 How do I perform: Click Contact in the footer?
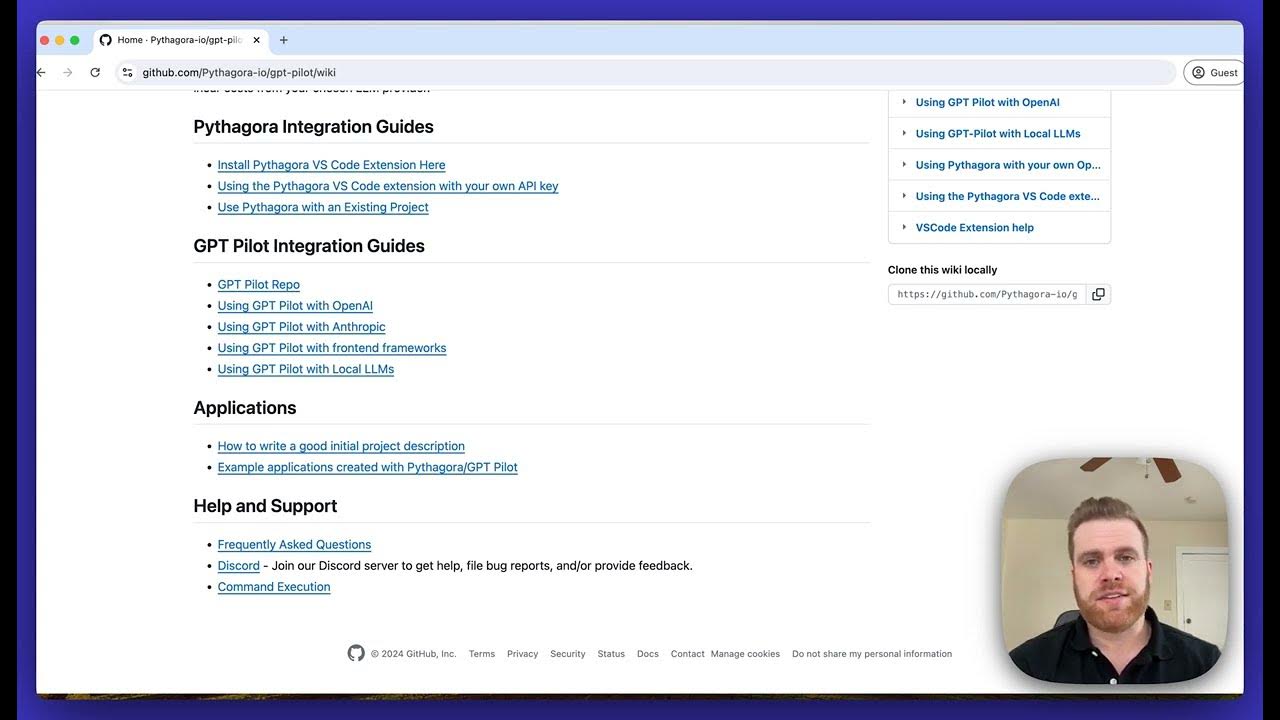pos(687,654)
